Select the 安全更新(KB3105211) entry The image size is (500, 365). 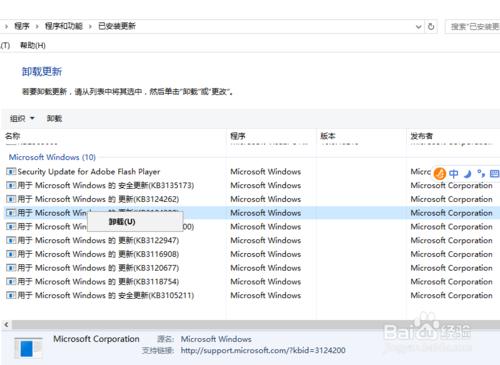(106, 295)
